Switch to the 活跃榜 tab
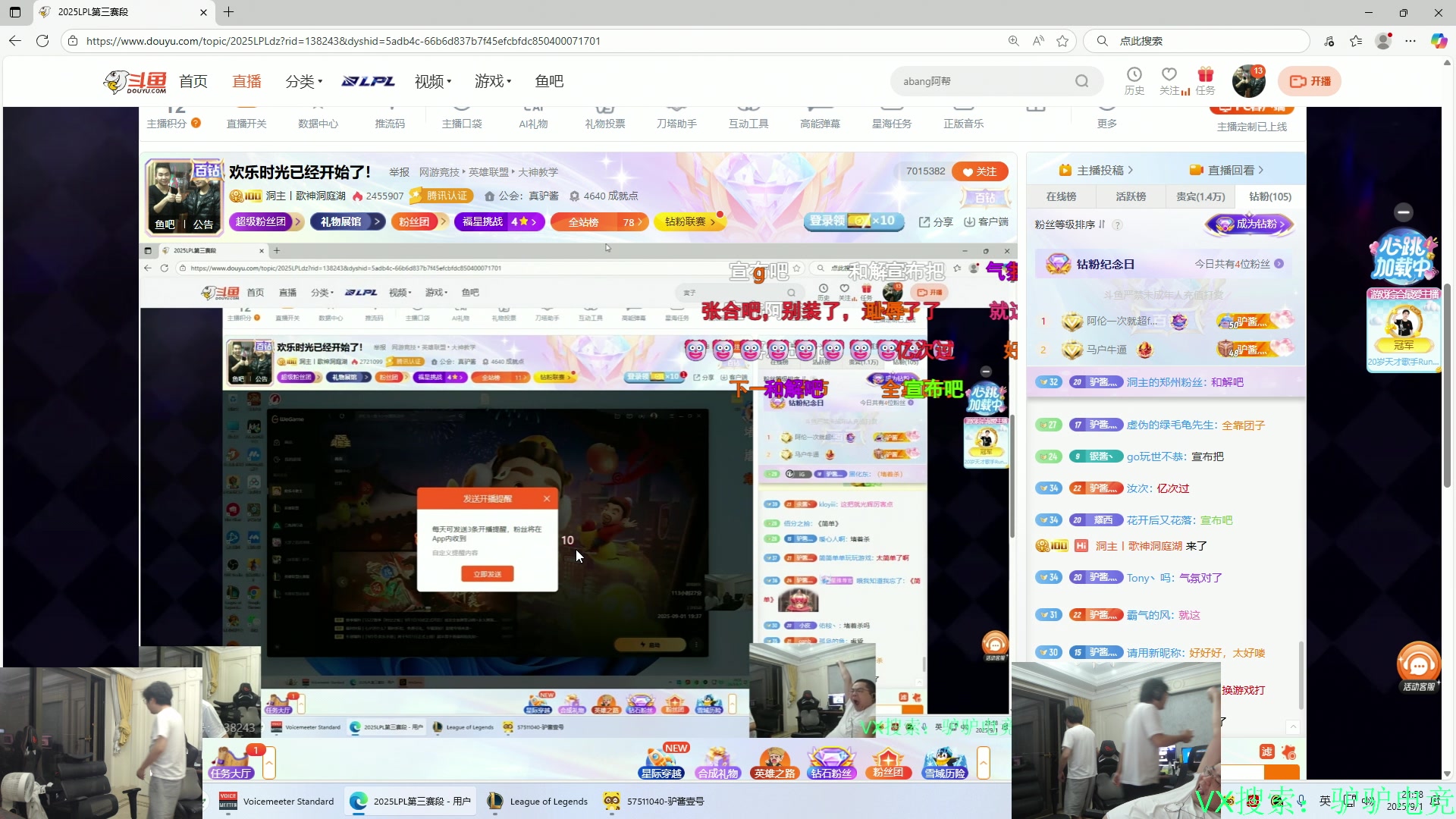The width and height of the screenshot is (1456, 819). [x=1131, y=196]
